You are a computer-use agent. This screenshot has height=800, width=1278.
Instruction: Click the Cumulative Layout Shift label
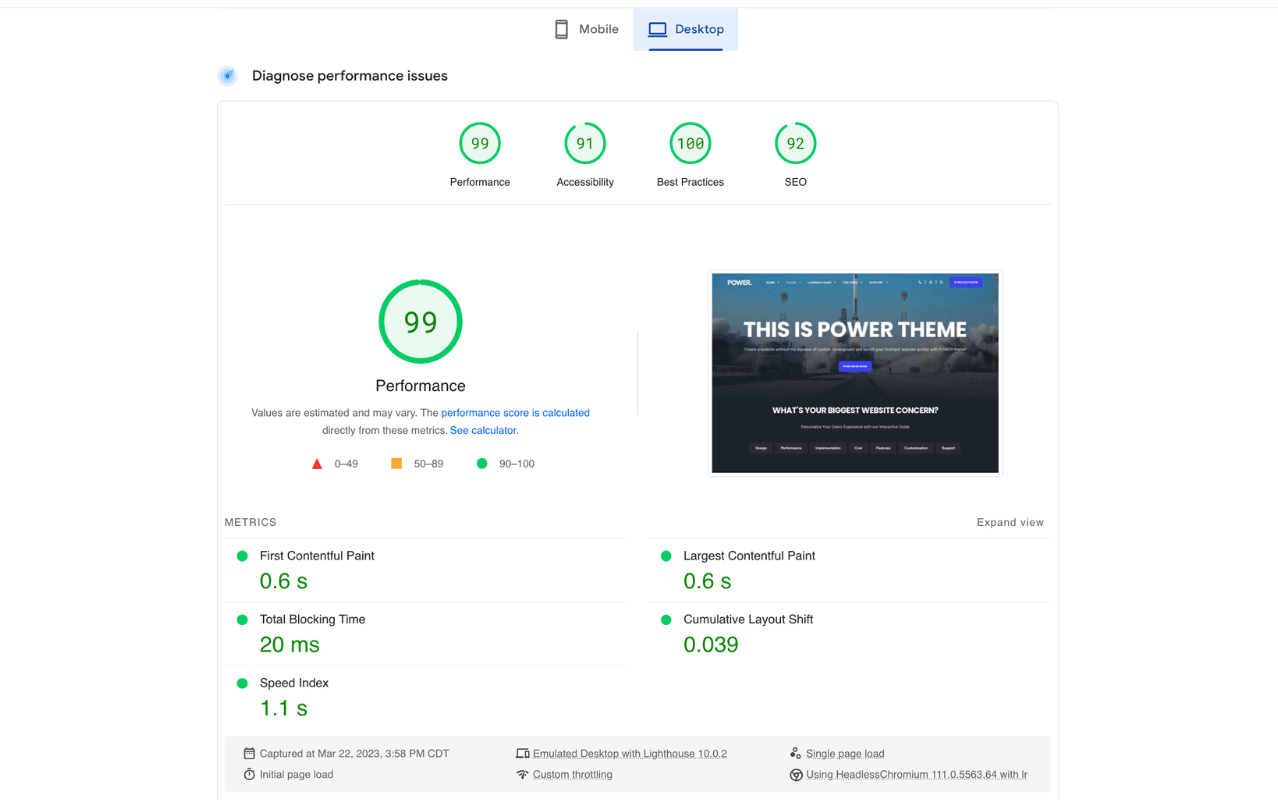coord(748,620)
